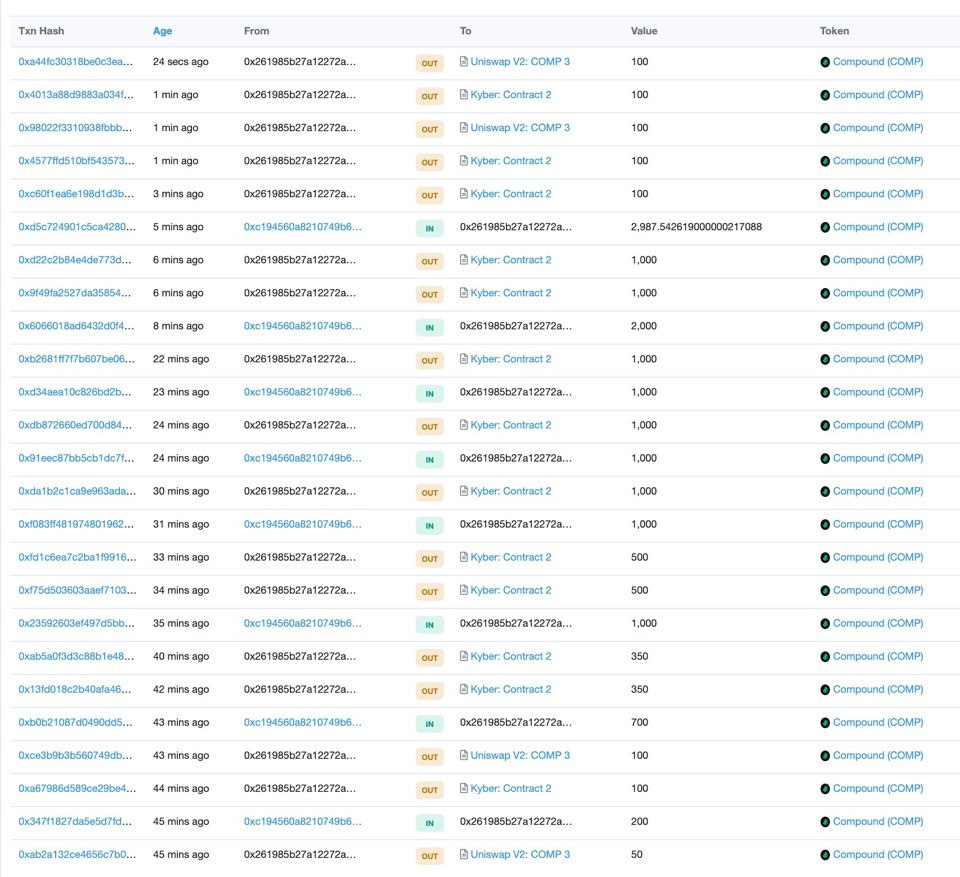Open transaction 0x6066018ad6432d0f4

(x=76, y=326)
